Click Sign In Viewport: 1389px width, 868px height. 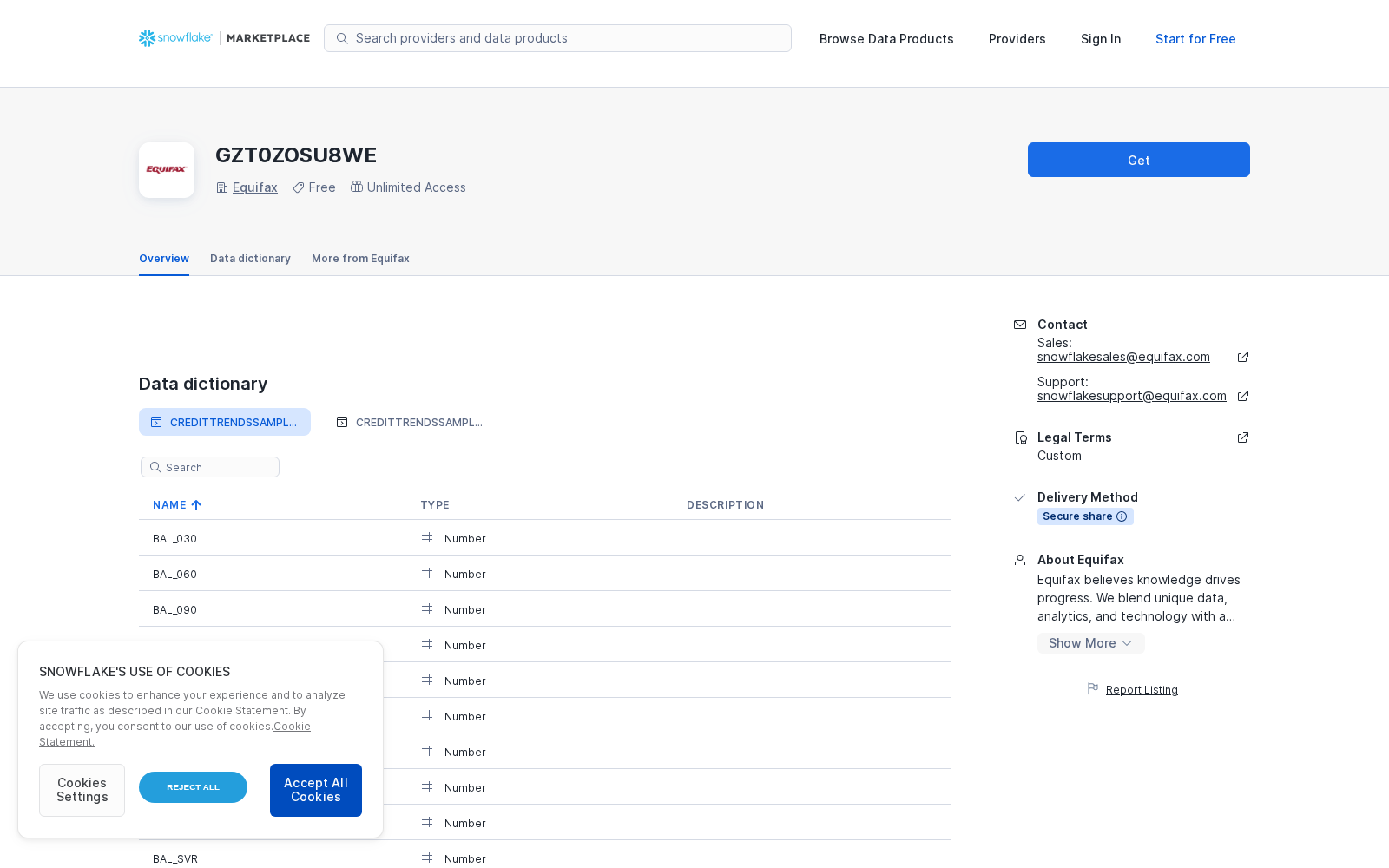click(1101, 39)
